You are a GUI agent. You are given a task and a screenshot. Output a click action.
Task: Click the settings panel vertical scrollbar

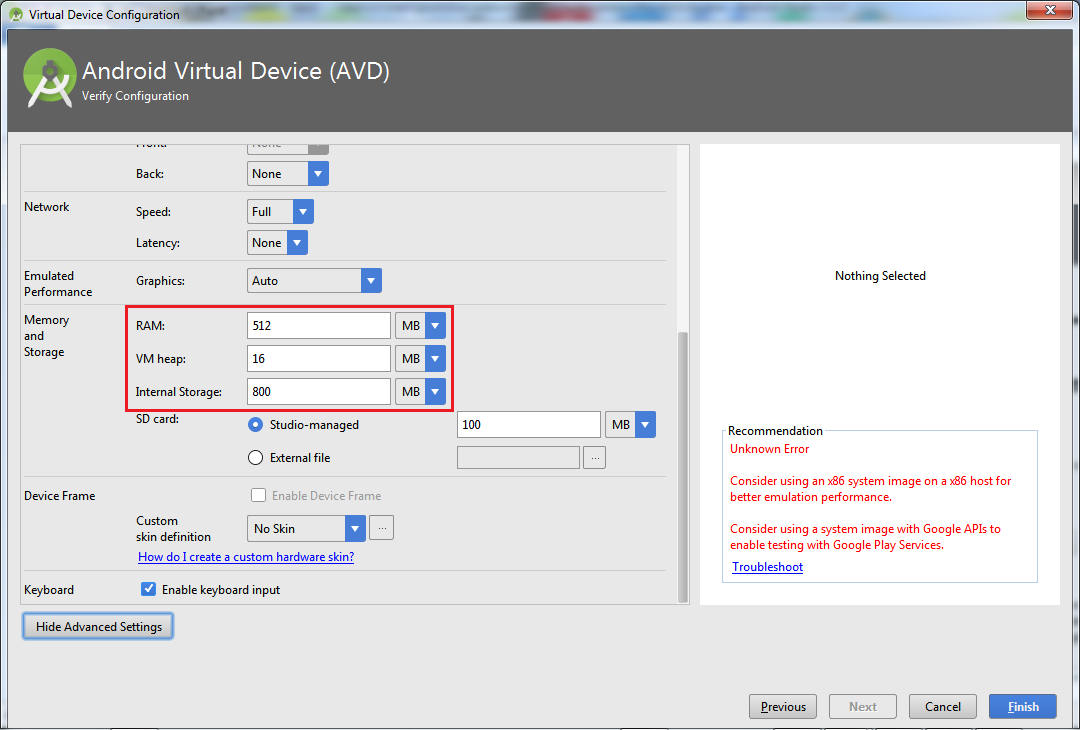pos(682,467)
